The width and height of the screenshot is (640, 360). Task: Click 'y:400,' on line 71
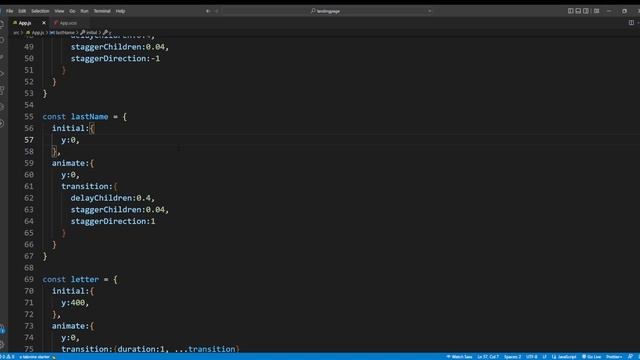click(x=75, y=303)
